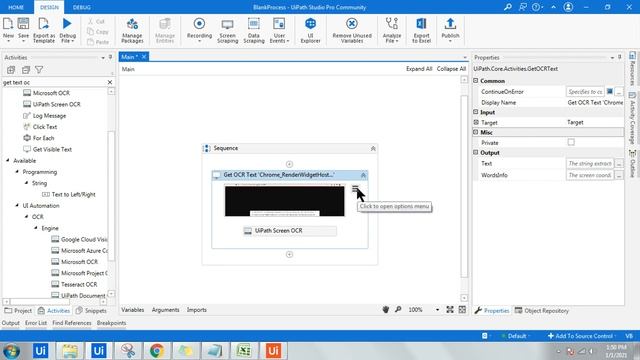Screen dimensions: 640x360
Task: Toggle the Private checkbox
Action: pyautogui.click(x=571, y=142)
